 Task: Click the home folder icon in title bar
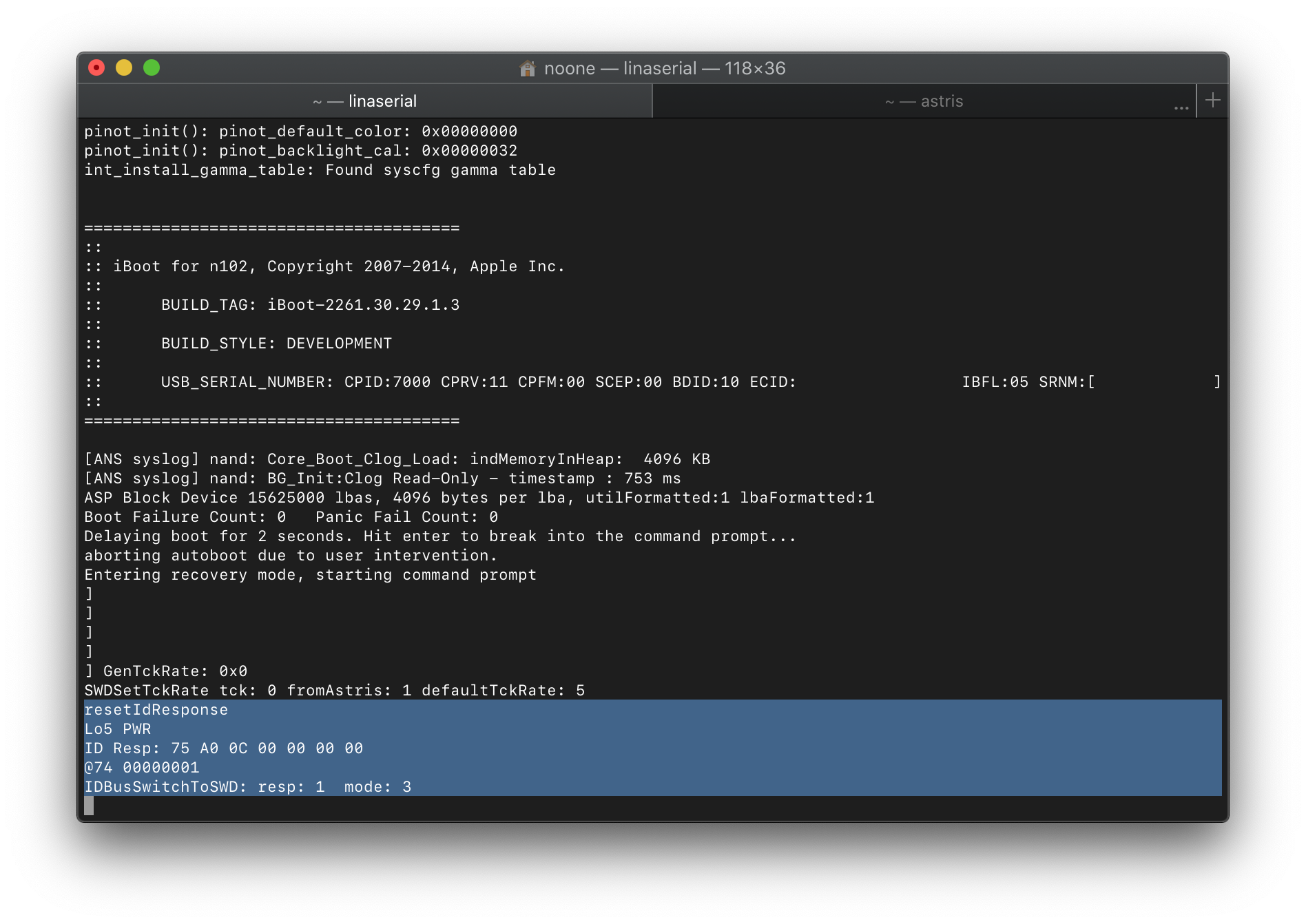(528, 68)
